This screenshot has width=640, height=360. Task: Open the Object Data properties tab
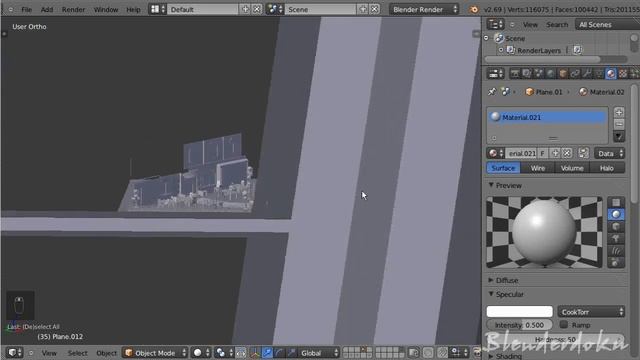[599, 73]
